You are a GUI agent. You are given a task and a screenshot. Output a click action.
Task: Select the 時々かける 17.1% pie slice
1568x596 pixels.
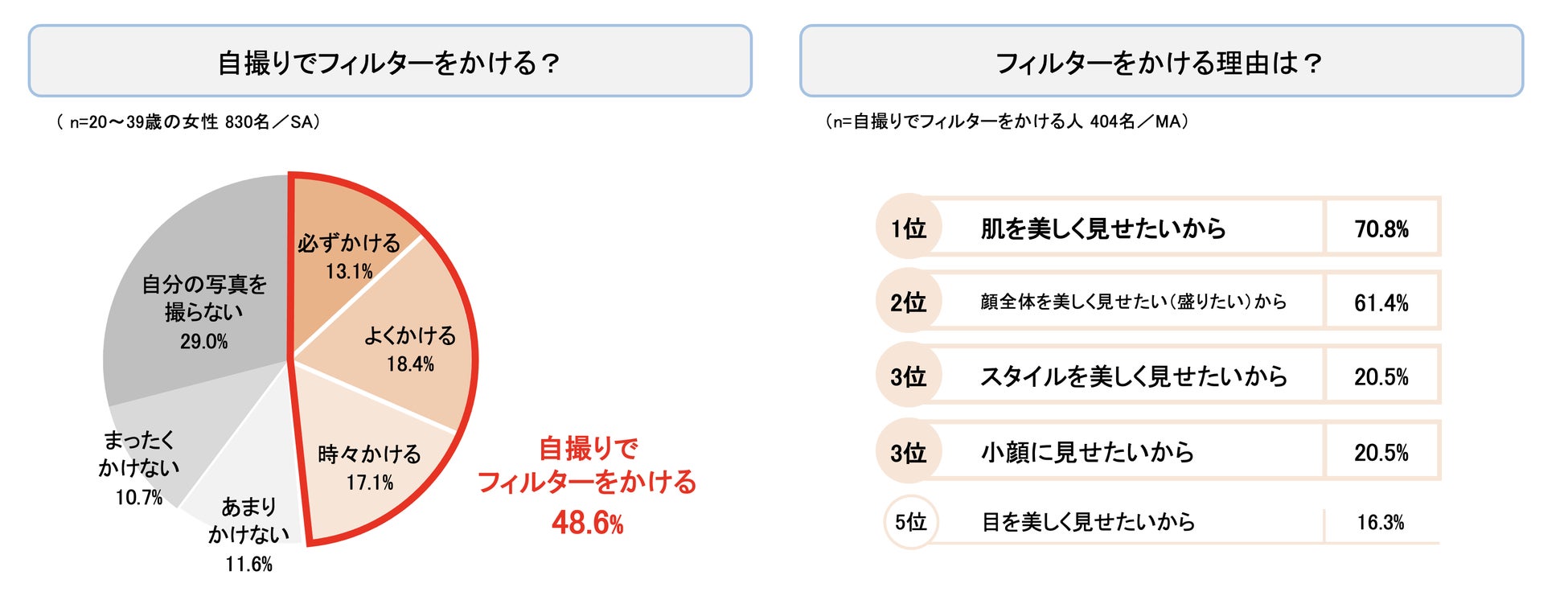[x=369, y=468]
